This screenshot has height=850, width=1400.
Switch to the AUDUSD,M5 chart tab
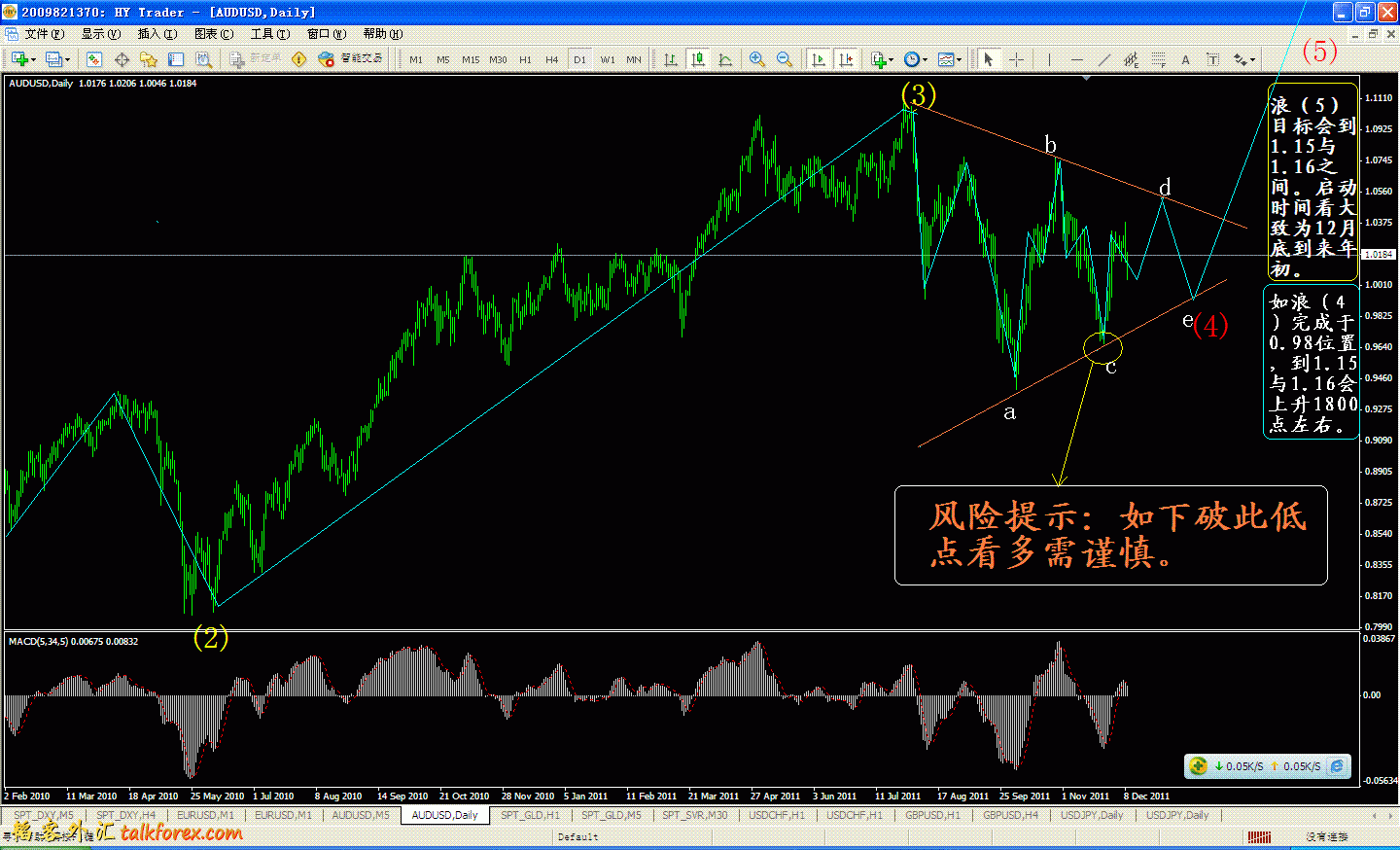coord(361,815)
